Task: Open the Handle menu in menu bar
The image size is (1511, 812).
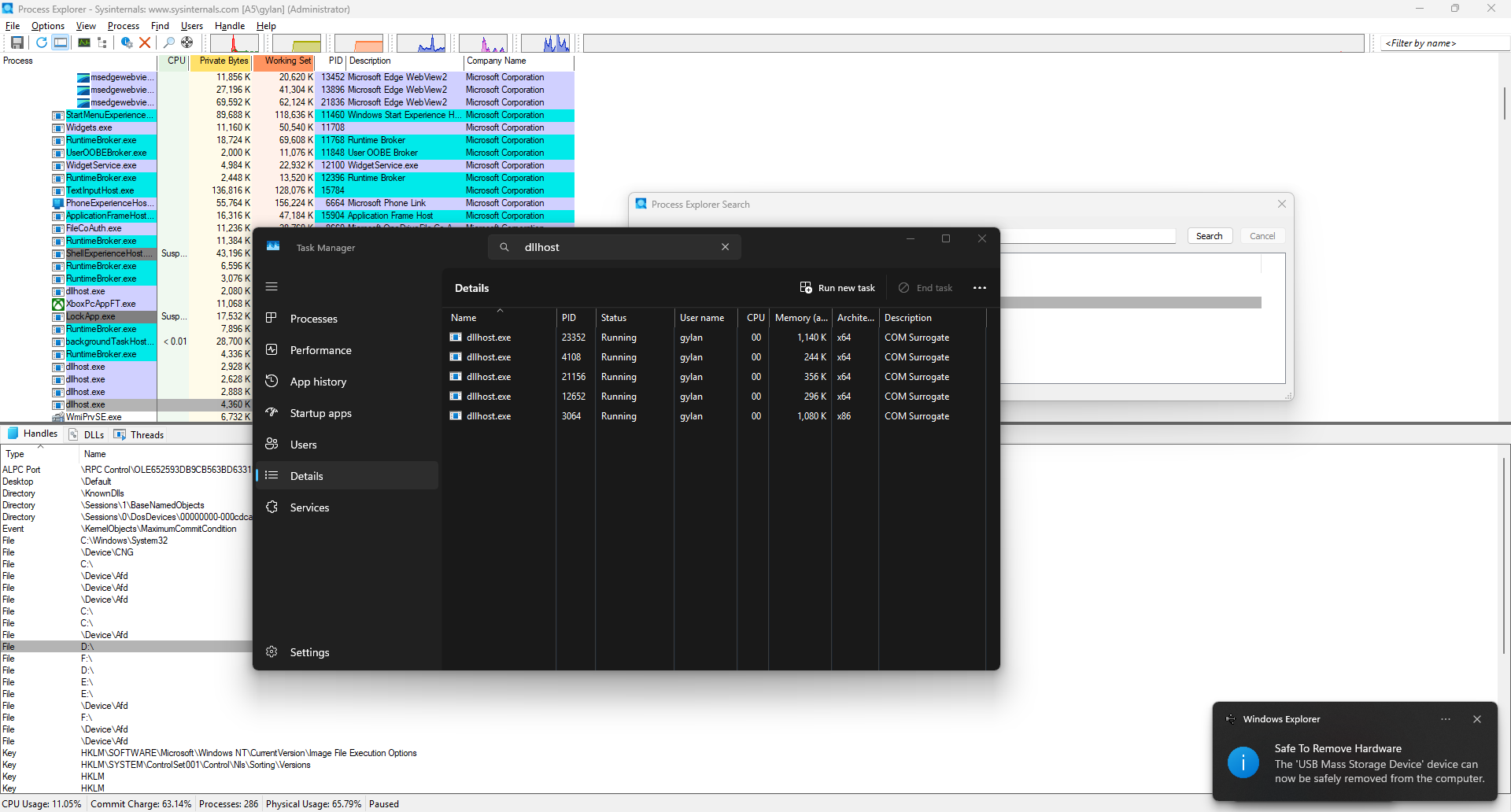Action: point(230,26)
